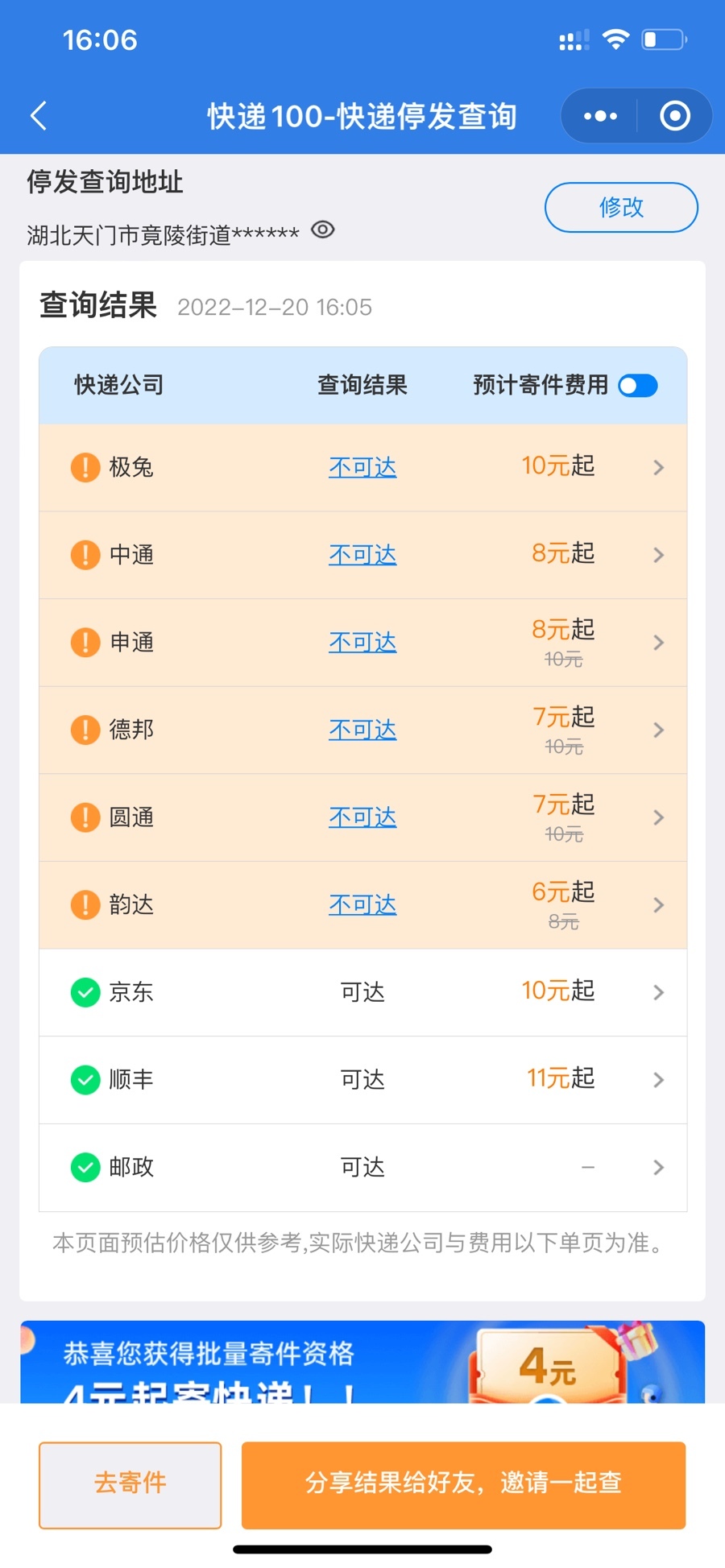This screenshot has width=725, height=1568.
Task: Tap 分享结果给好友 invite button
Action: (x=463, y=1484)
